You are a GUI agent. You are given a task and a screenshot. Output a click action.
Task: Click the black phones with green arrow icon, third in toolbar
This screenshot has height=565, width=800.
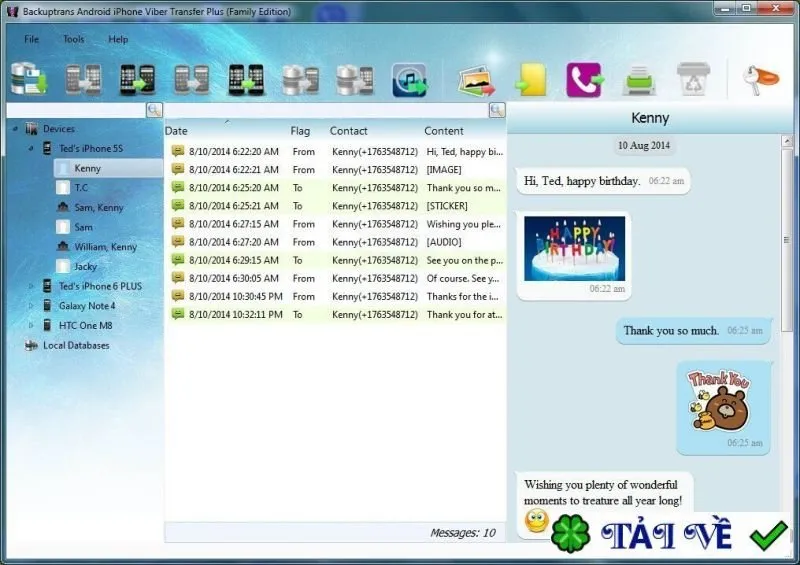tap(137, 79)
